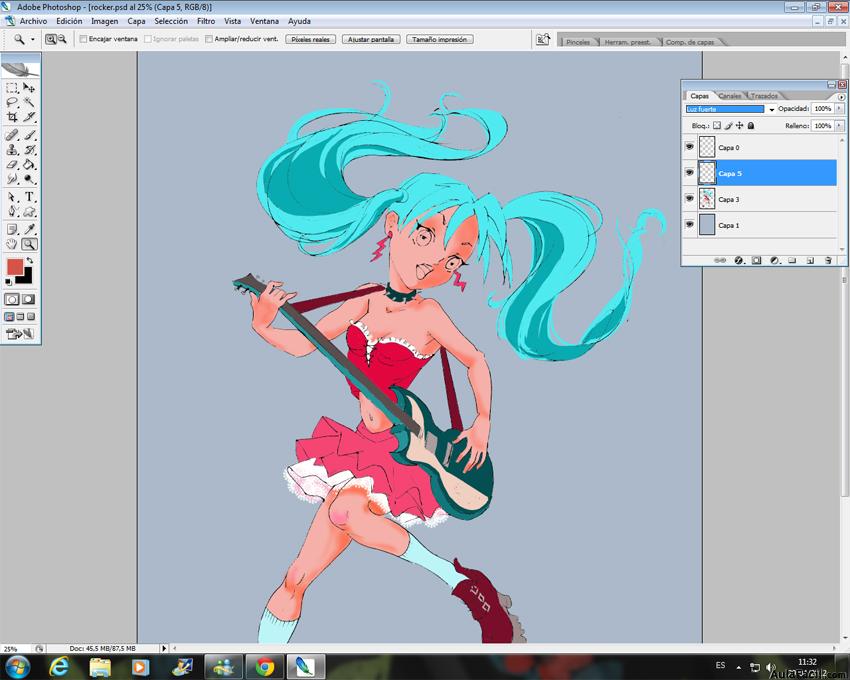Enable Ampliar/reducir vent. checkbox
This screenshot has width=850, height=680.
coord(209,39)
